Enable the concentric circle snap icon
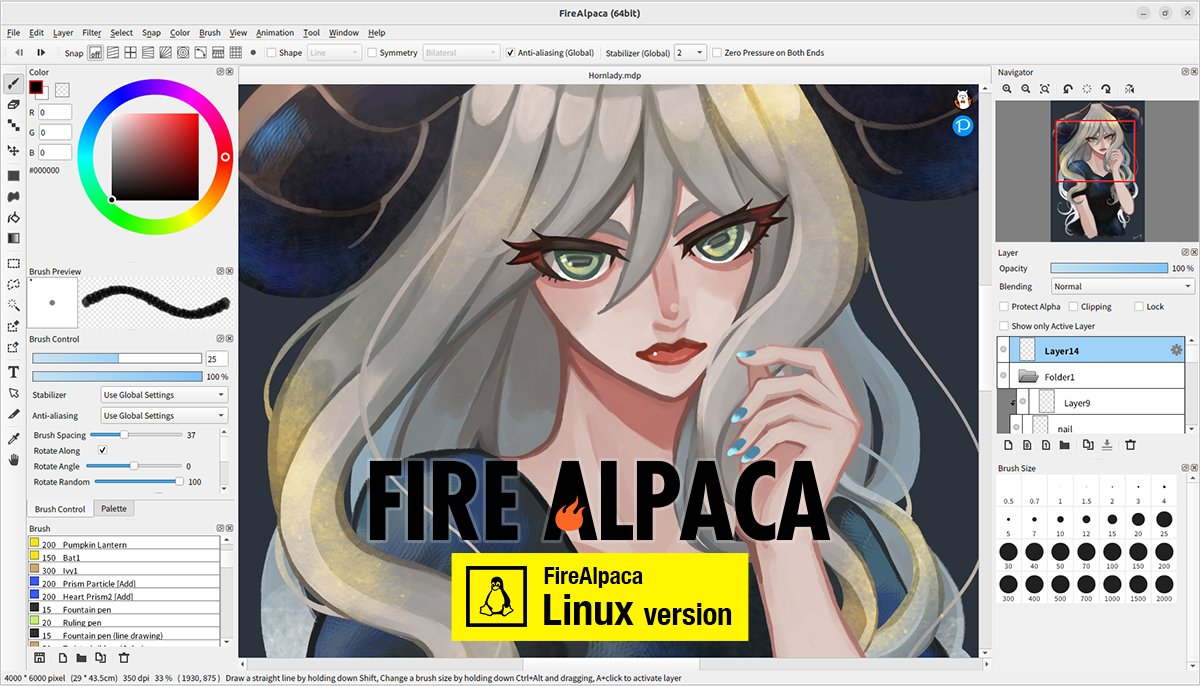The image size is (1200, 686). (x=183, y=52)
